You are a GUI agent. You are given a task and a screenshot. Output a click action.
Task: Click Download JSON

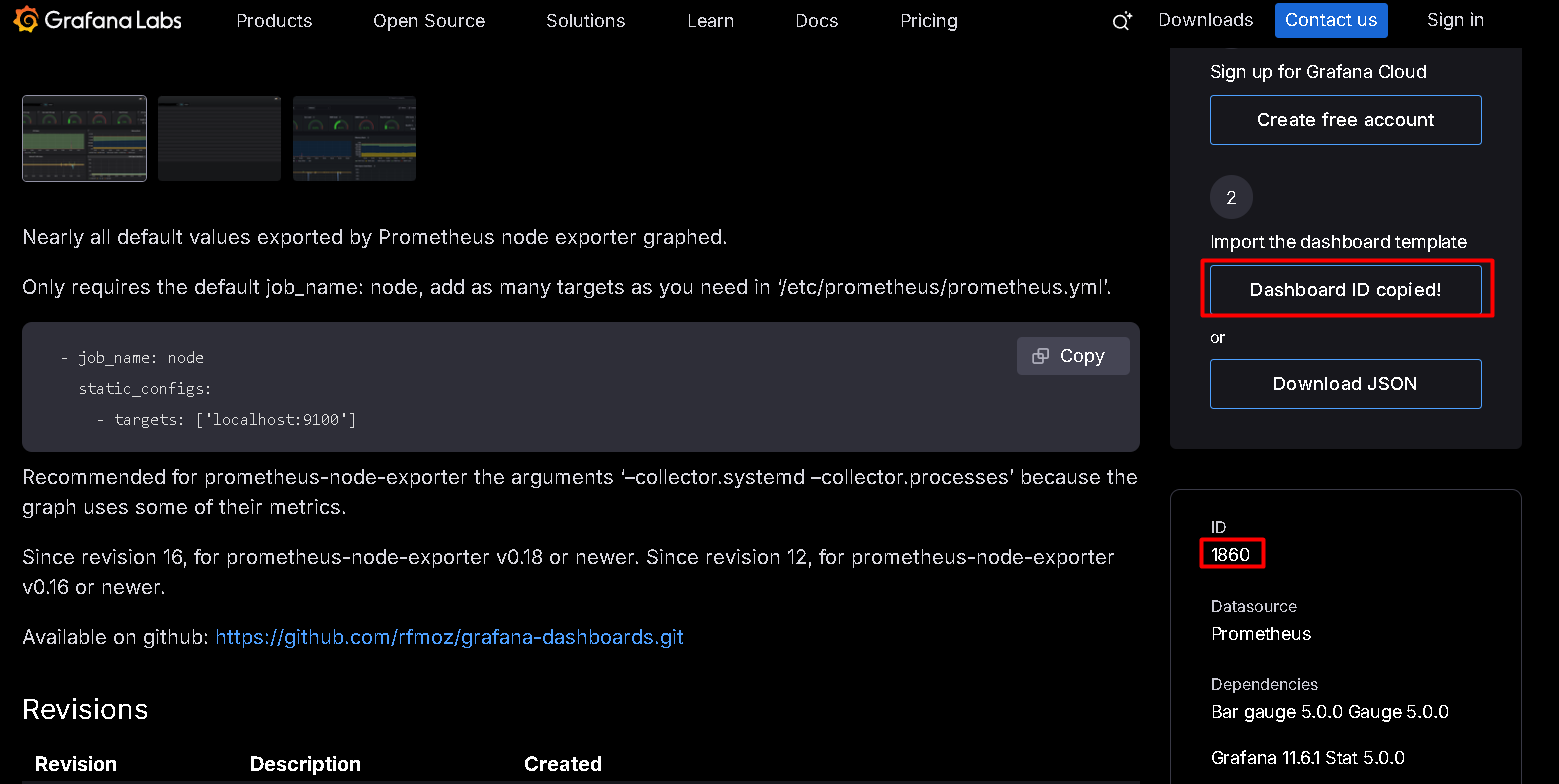[x=1345, y=383]
